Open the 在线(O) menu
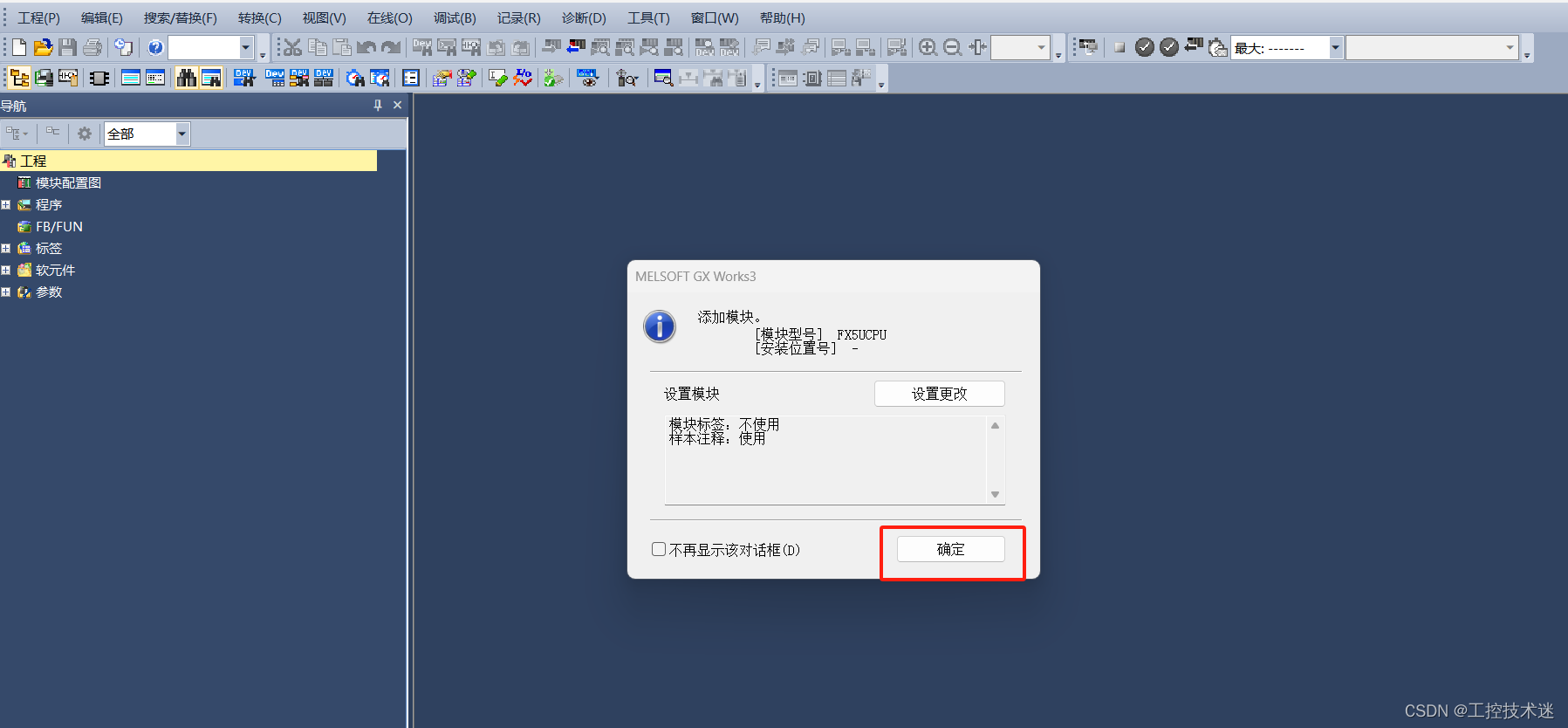 [x=389, y=17]
